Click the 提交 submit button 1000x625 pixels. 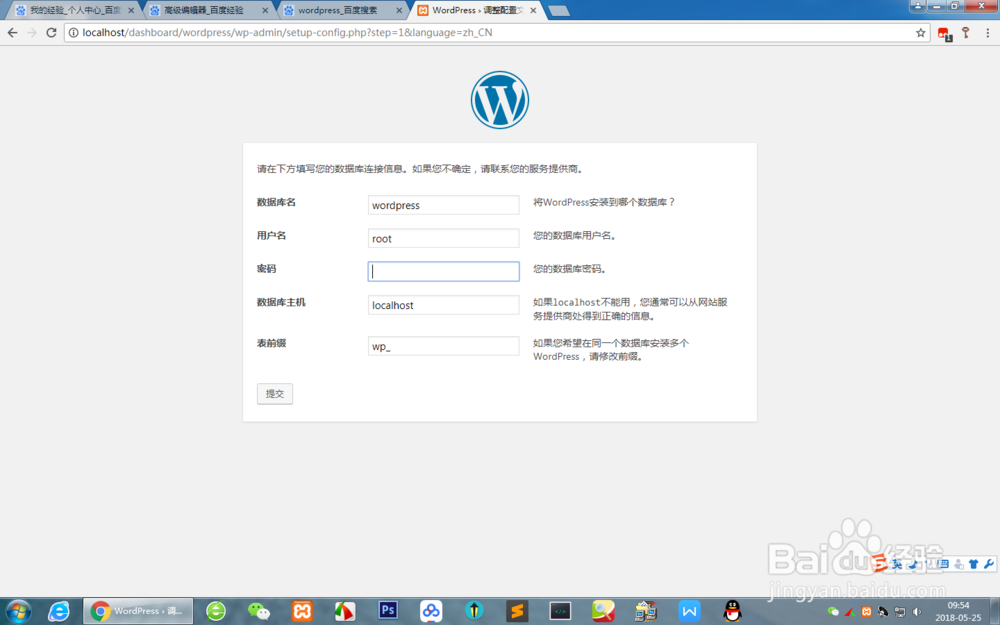tap(274, 393)
